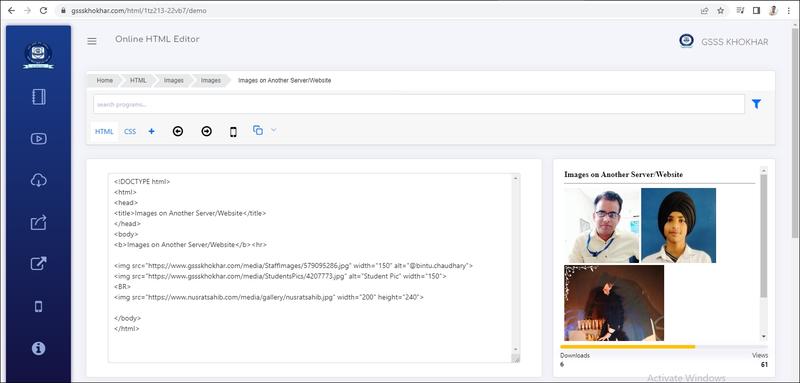Viewport: 800px width, 383px height.
Task: Open browser media control icon
Action: [740, 10]
